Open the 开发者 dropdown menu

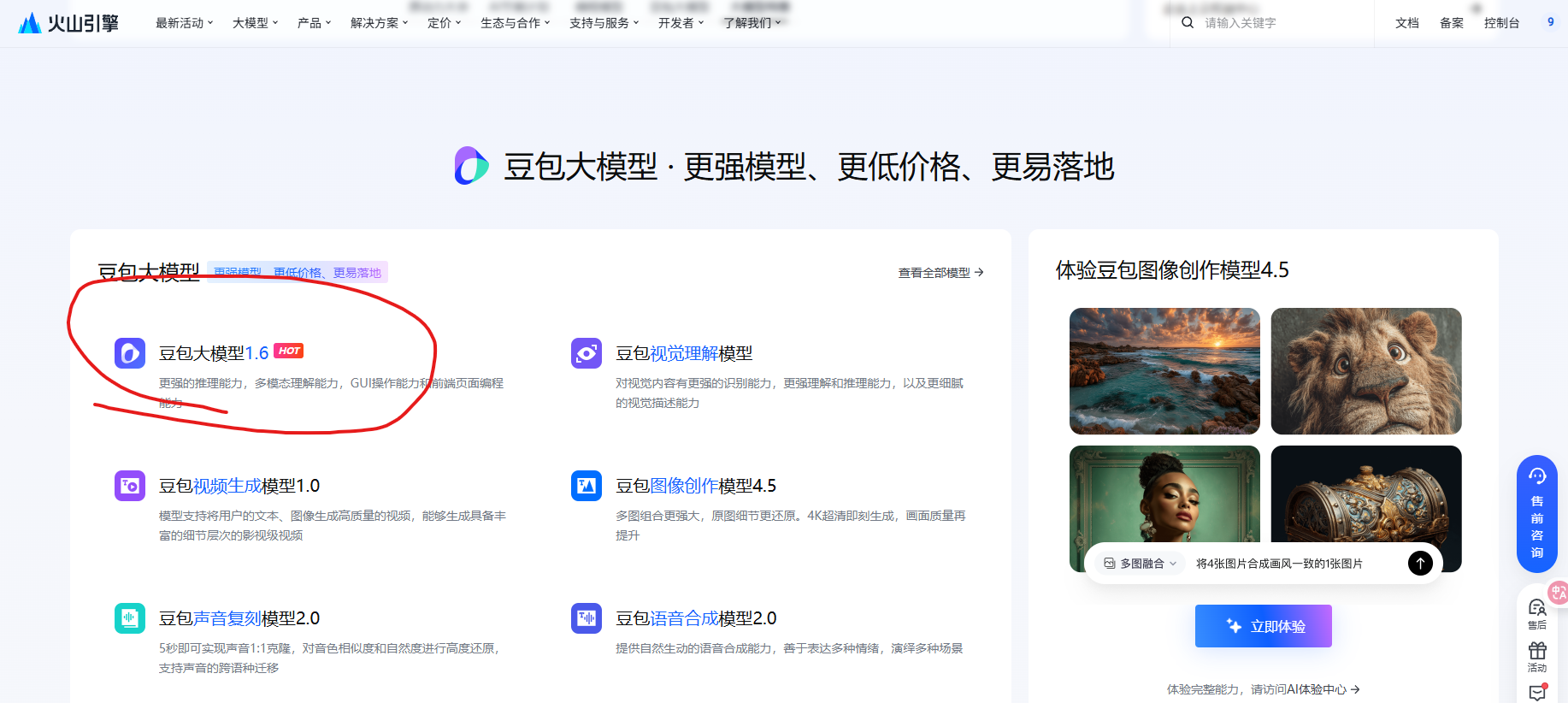[681, 23]
